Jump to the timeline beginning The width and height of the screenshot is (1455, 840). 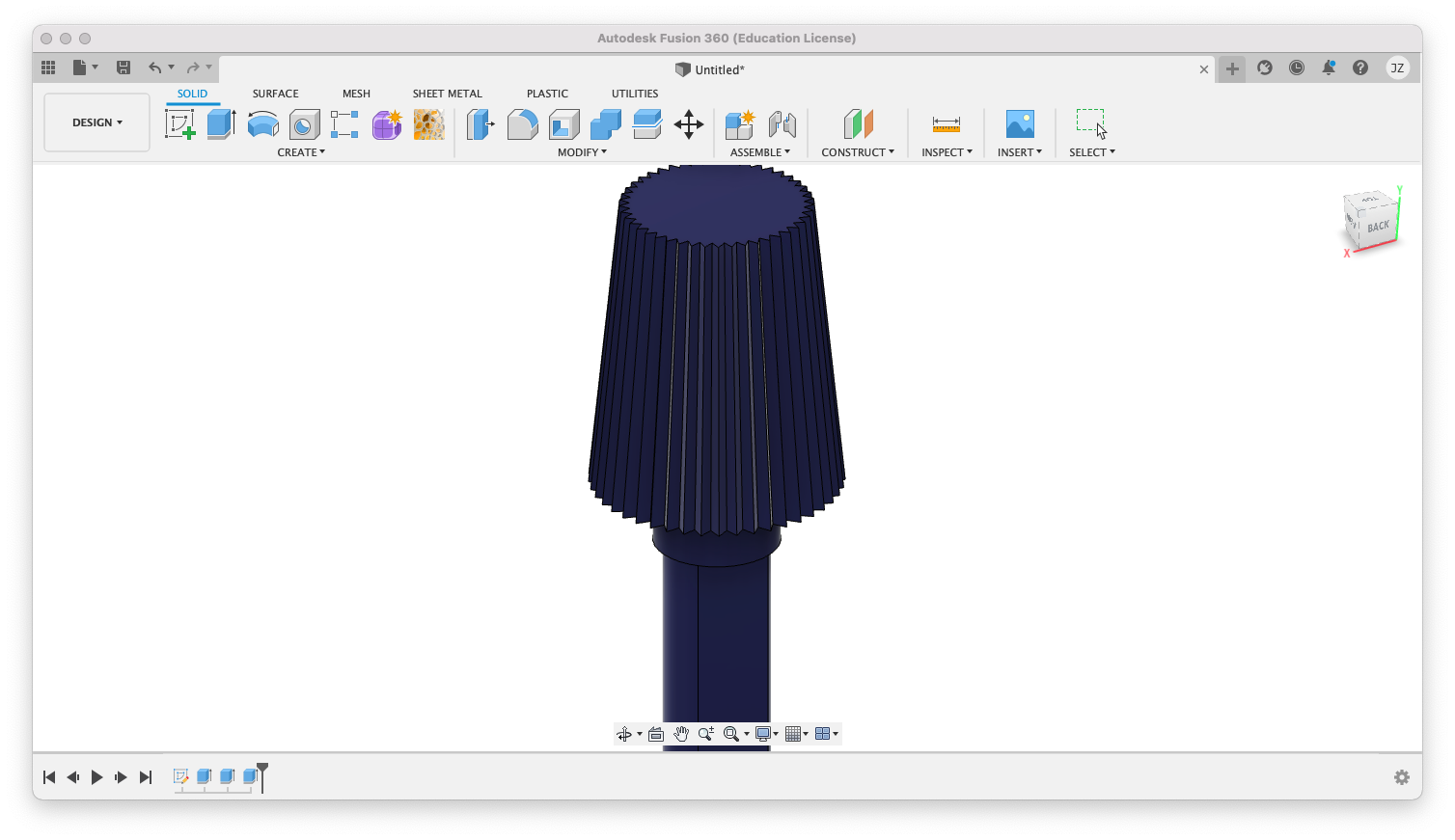[49, 777]
